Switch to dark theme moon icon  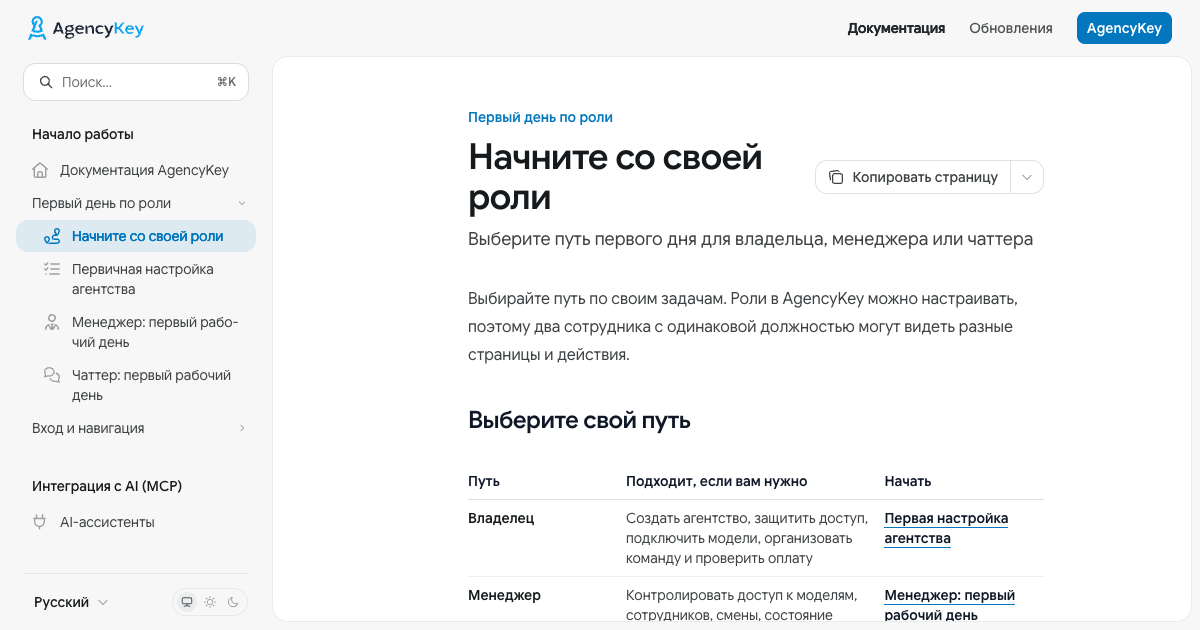233,602
